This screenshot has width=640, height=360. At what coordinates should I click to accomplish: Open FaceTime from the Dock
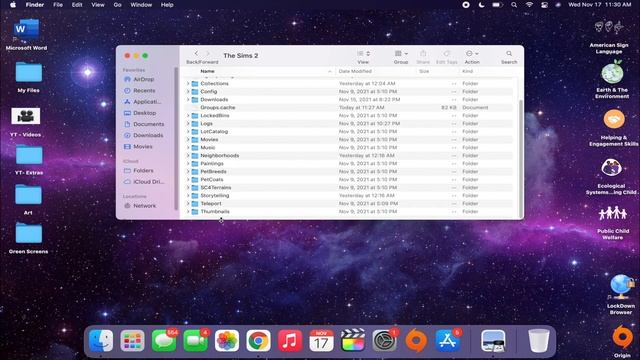(196, 340)
